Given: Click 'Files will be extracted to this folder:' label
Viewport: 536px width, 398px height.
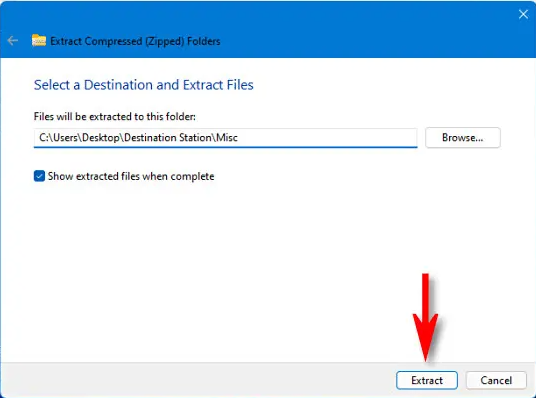Looking at the screenshot, I should 115,117.
